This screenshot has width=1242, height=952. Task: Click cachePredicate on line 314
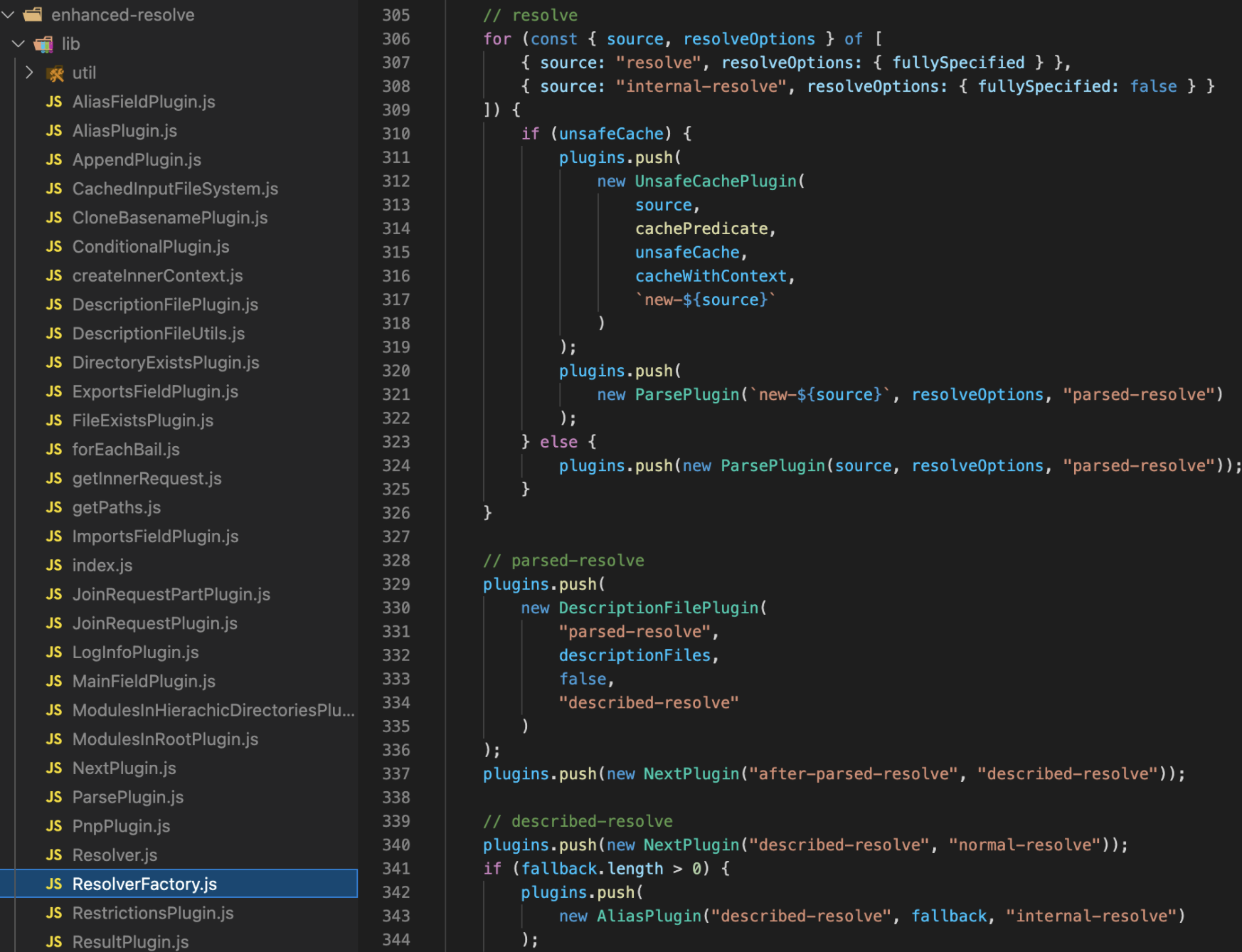[701, 228]
